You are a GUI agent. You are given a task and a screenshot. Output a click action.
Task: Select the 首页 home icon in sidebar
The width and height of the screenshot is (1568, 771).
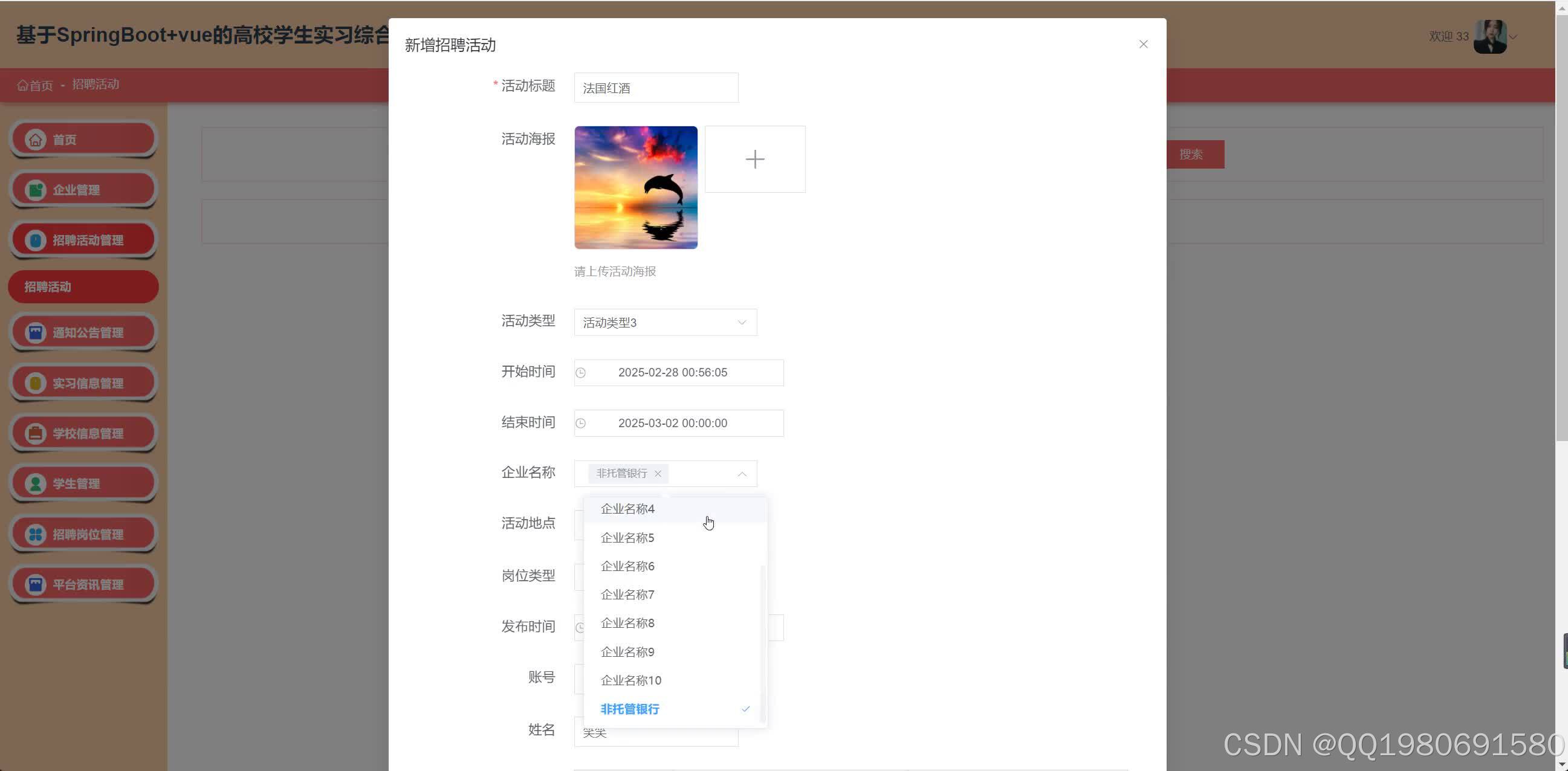[36, 139]
